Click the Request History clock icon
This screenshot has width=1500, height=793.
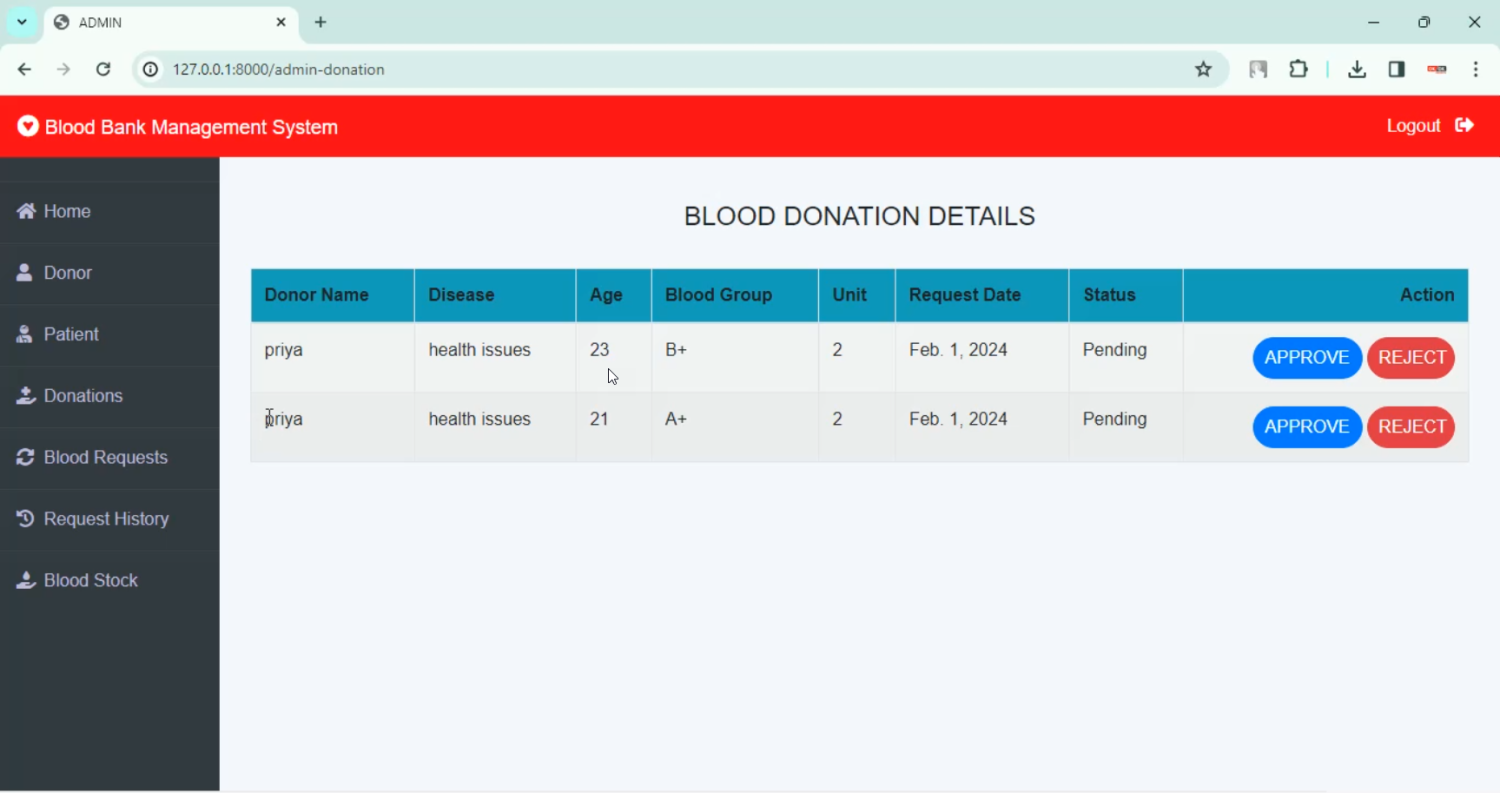pos(26,519)
